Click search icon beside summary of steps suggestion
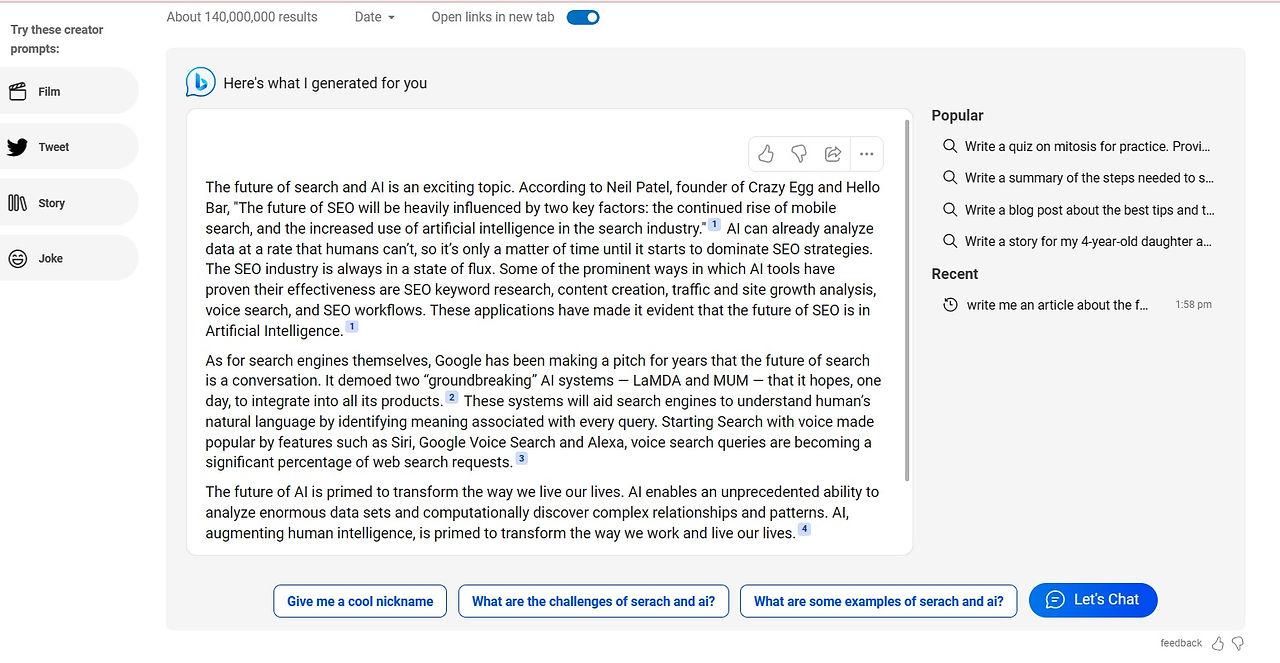 [950, 178]
